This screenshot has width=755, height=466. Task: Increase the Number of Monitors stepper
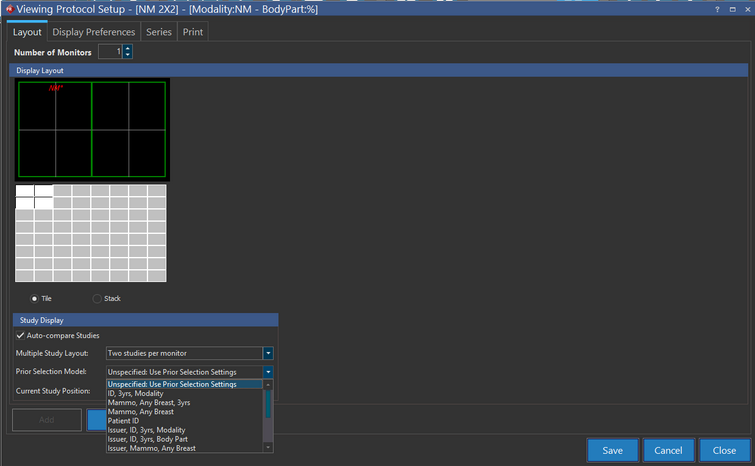click(x=128, y=48)
